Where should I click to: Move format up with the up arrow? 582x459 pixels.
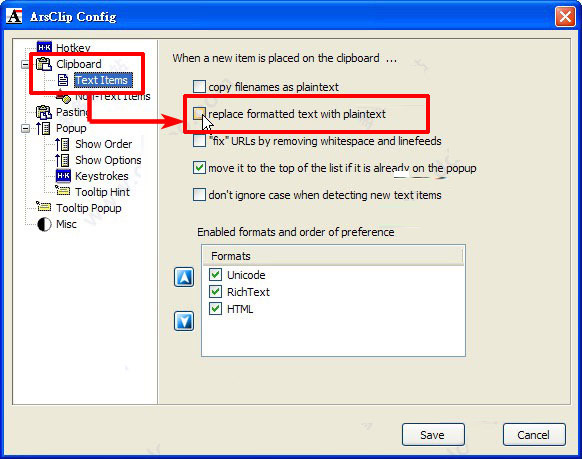click(184, 277)
